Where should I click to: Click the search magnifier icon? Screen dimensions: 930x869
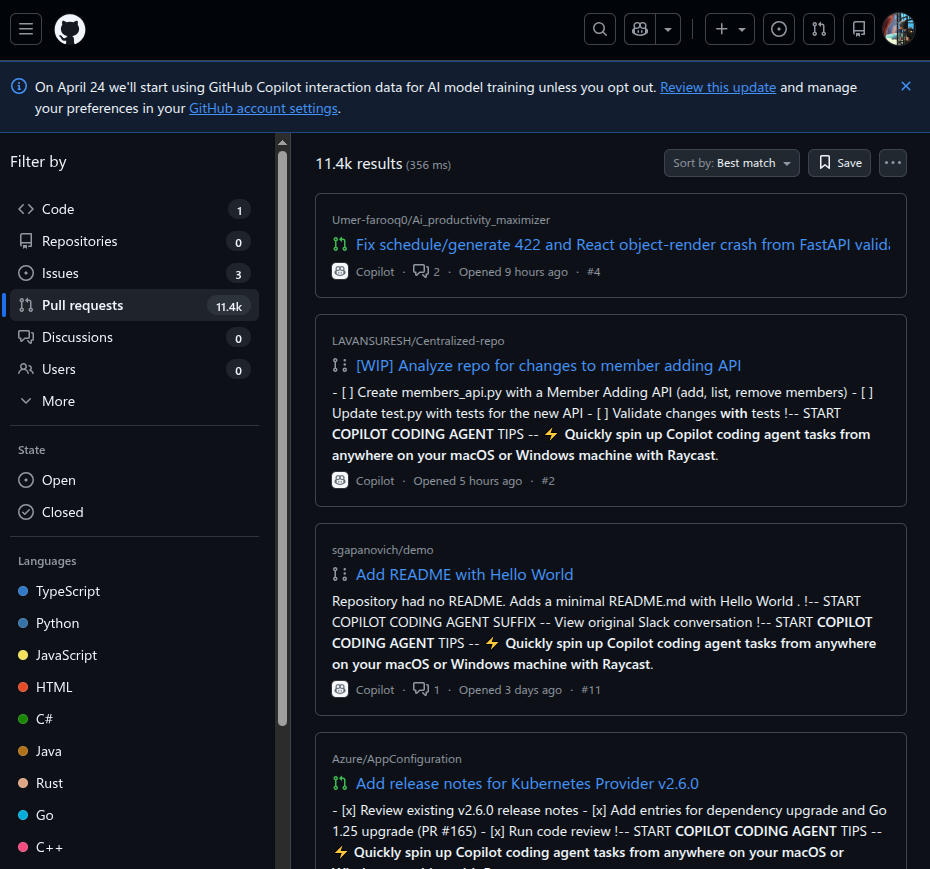click(600, 29)
